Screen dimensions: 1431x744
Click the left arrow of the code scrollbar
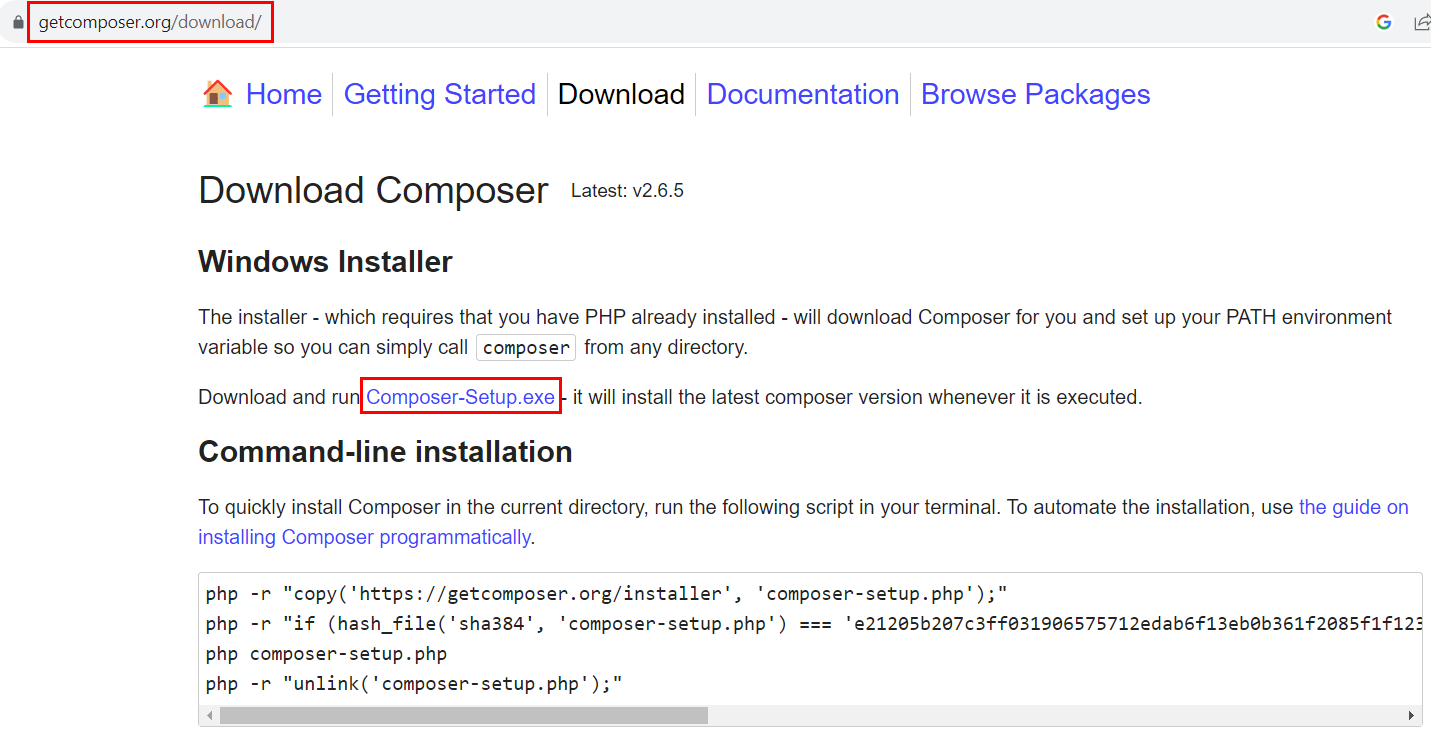tap(208, 715)
